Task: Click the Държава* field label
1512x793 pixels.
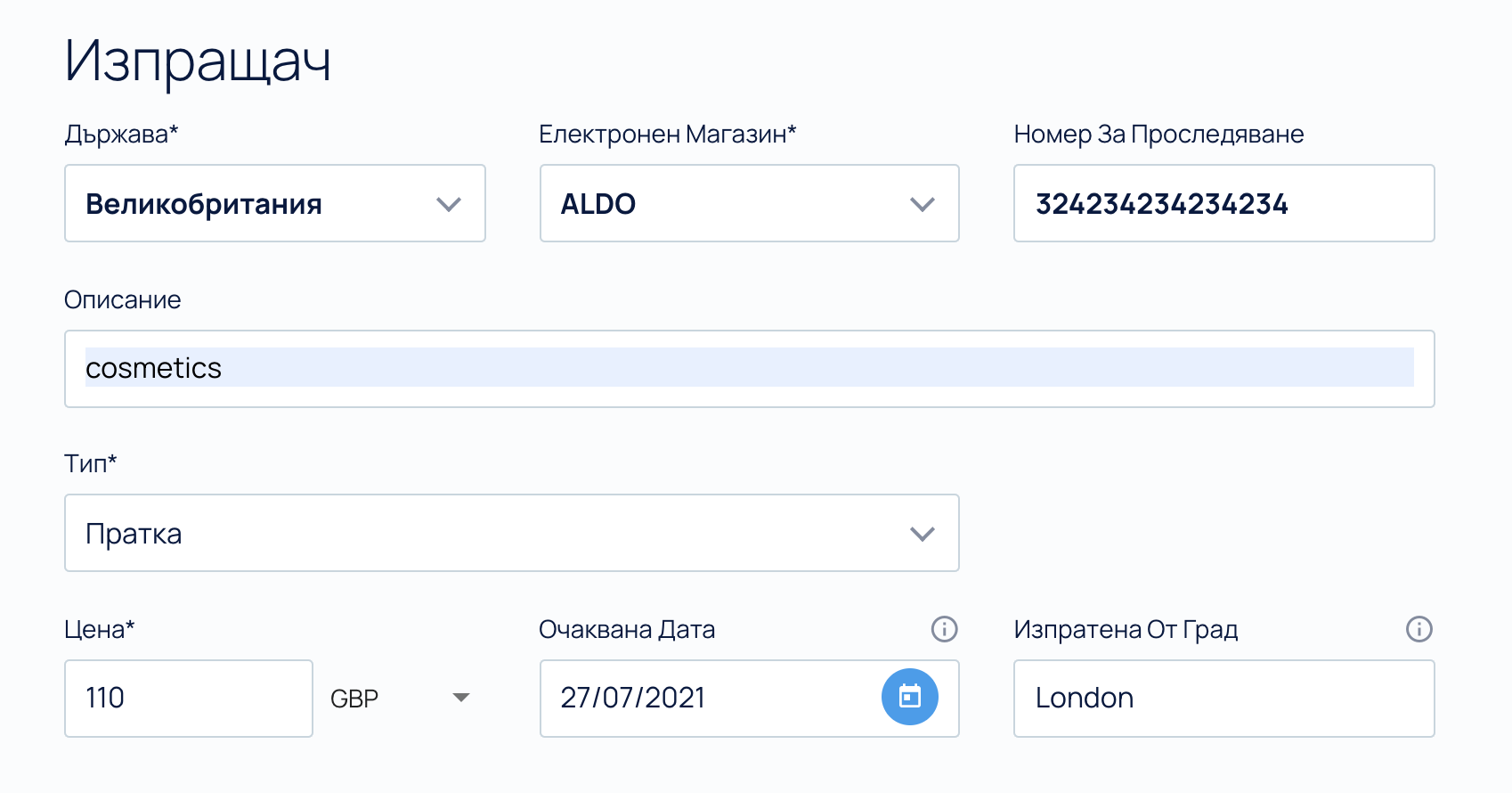Action: tap(121, 135)
